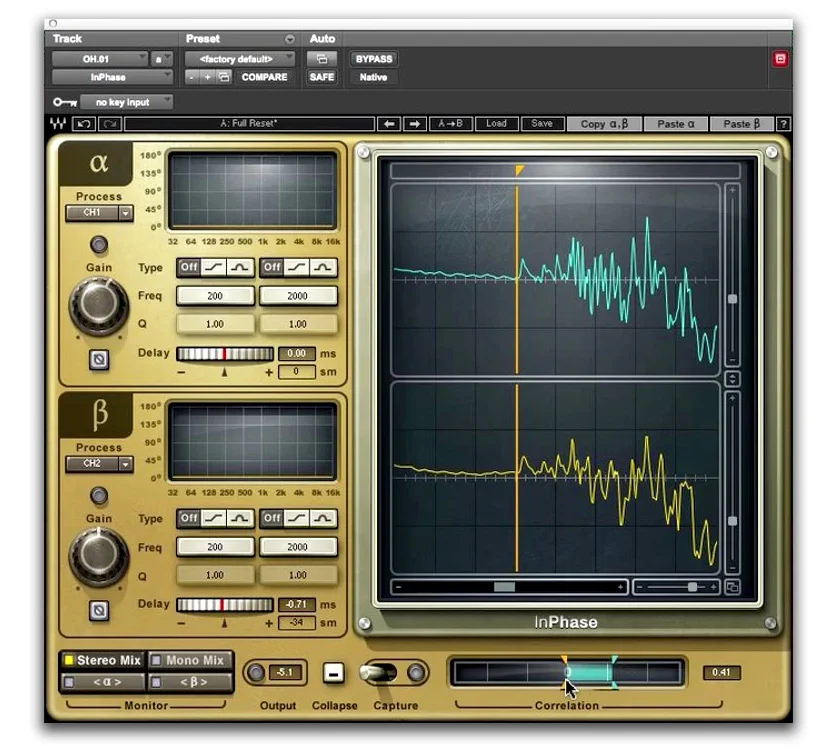Invert phase on the alpha channel
The width and height of the screenshot is (832, 752).
(99, 359)
